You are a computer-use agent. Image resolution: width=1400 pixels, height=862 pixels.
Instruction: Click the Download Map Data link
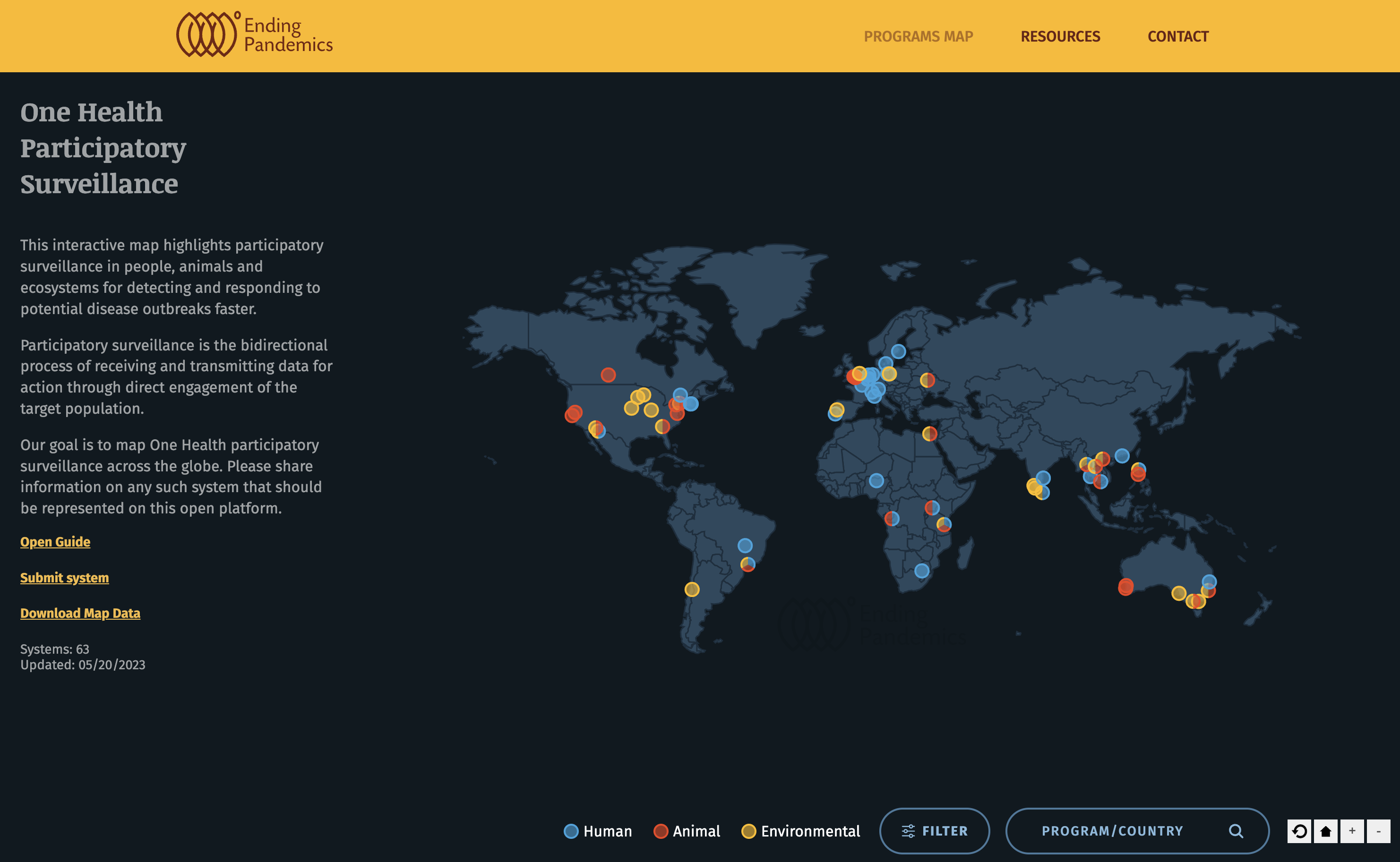tap(80, 614)
